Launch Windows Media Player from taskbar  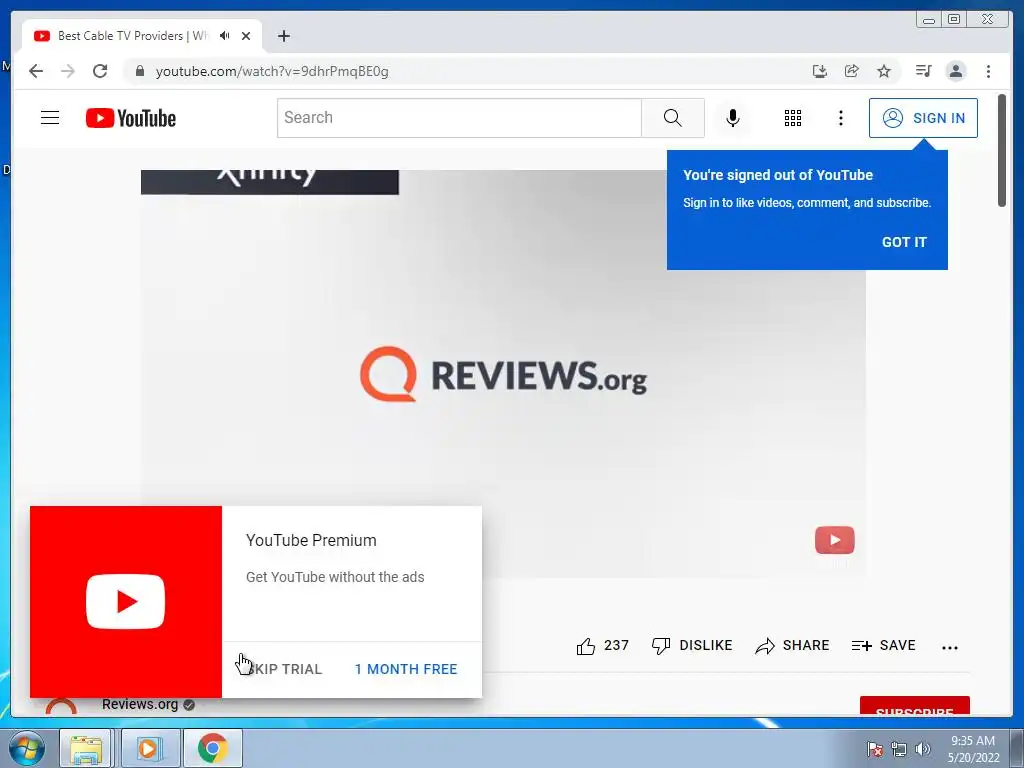pyautogui.click(x=148, y=748)
